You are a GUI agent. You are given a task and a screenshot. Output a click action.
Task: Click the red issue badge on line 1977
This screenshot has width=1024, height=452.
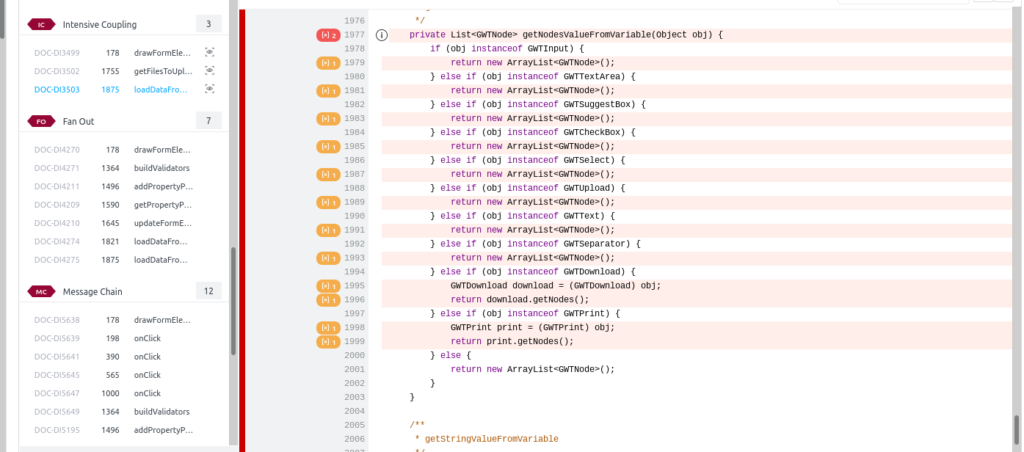(x=328, y=35)
